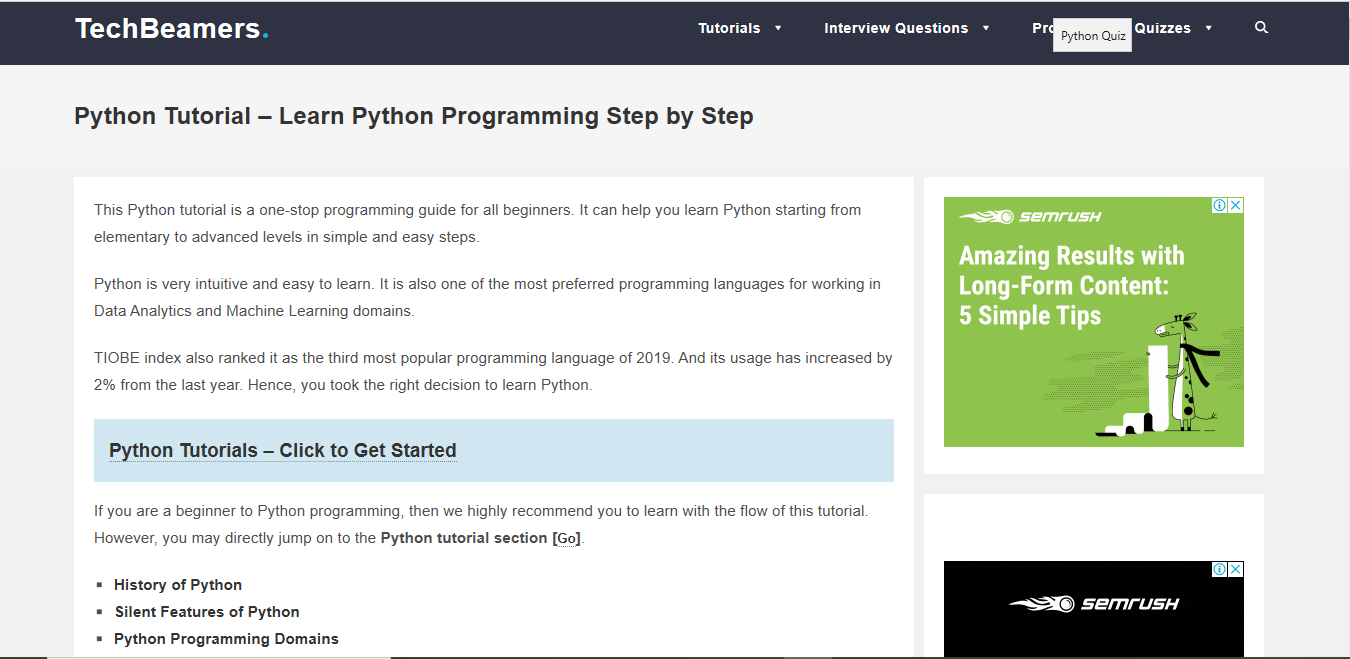The width and height of the screenshot is (1350, 659).
Task: Click the AdChoices icon on the black Semrush ad
Action: click(1219, 568)
